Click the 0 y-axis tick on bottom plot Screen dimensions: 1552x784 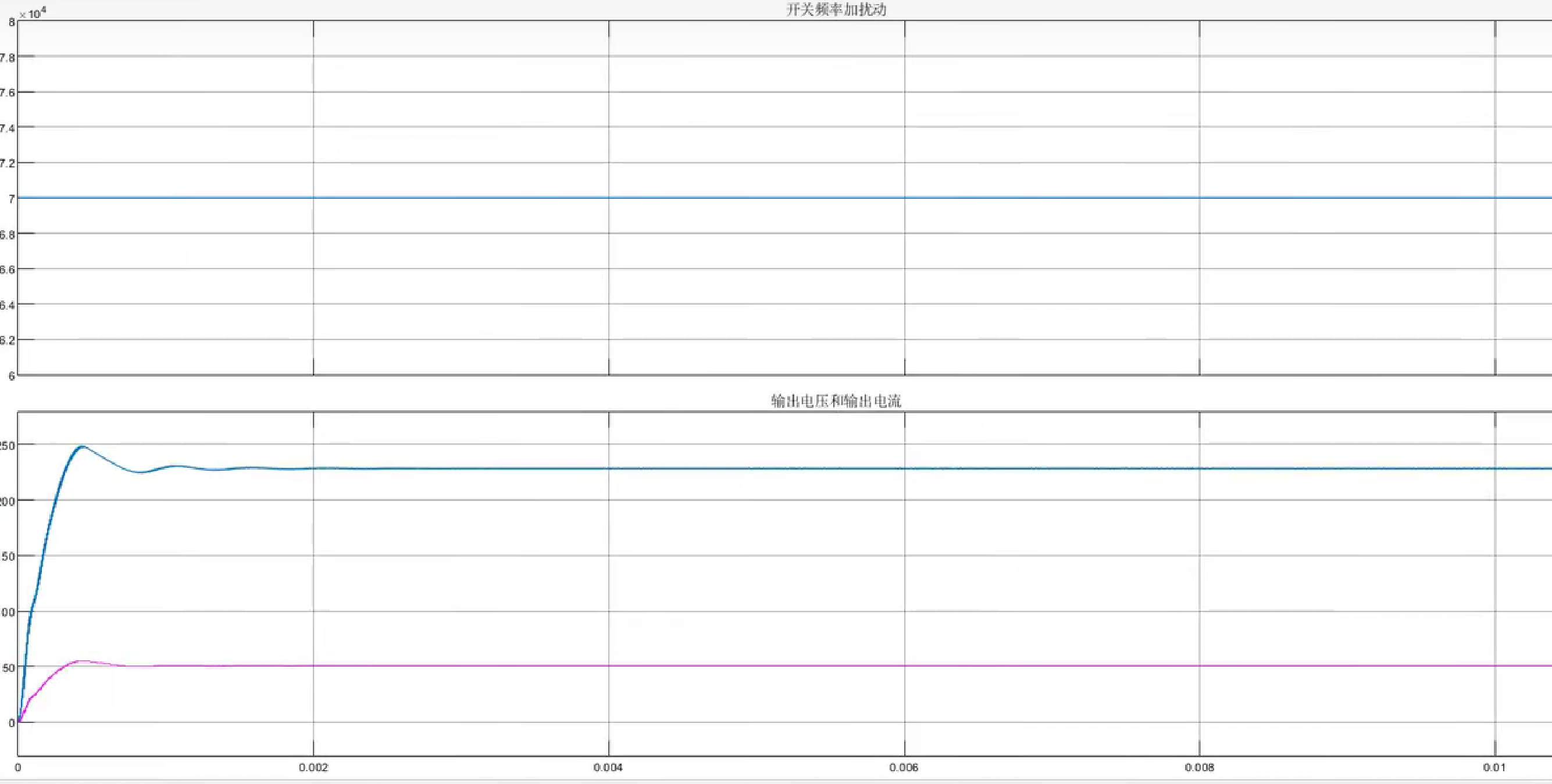(x=12, y=722)
